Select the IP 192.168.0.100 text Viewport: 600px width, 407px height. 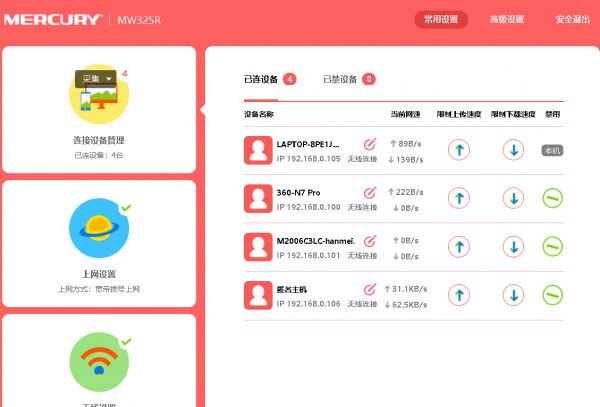(x=308, y=207)
